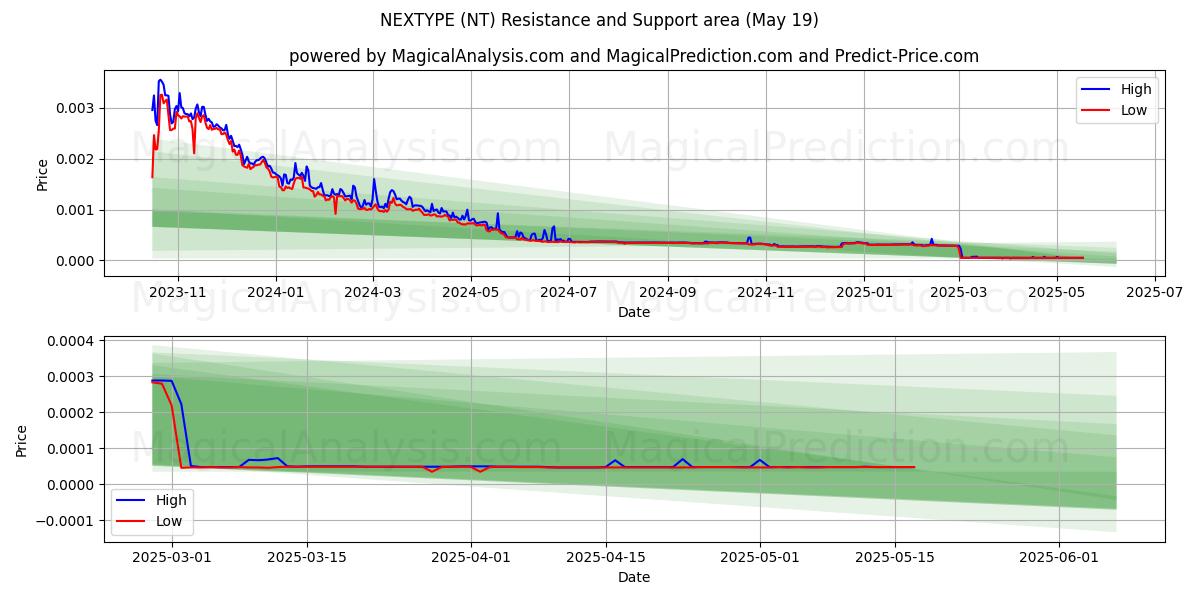
Task: Click the '2025-05-01' x-axis label on the bottom chart
Action: click(x=760, y=558)
